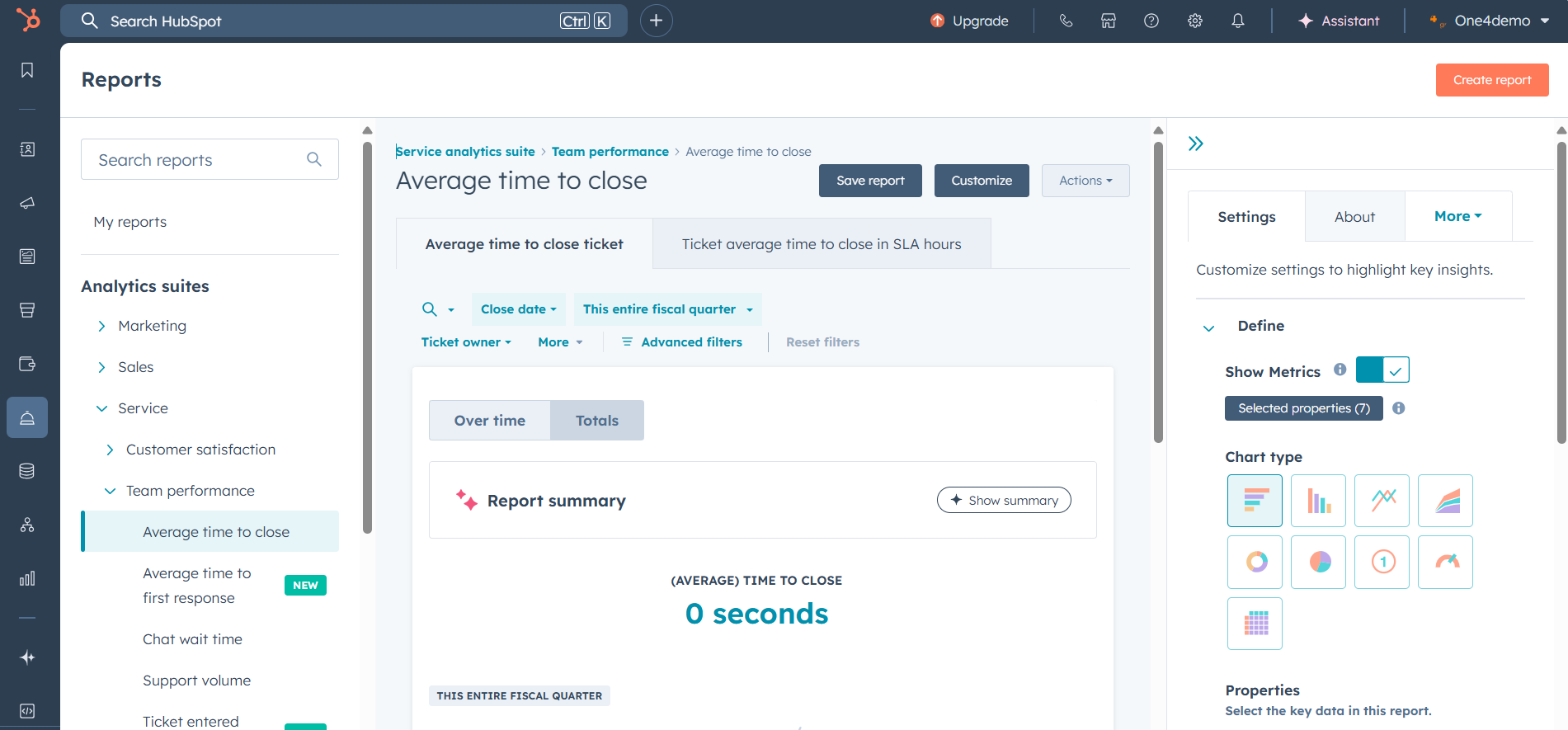Open the Close date dropdown
The image size is (1568, 730).
518,309
